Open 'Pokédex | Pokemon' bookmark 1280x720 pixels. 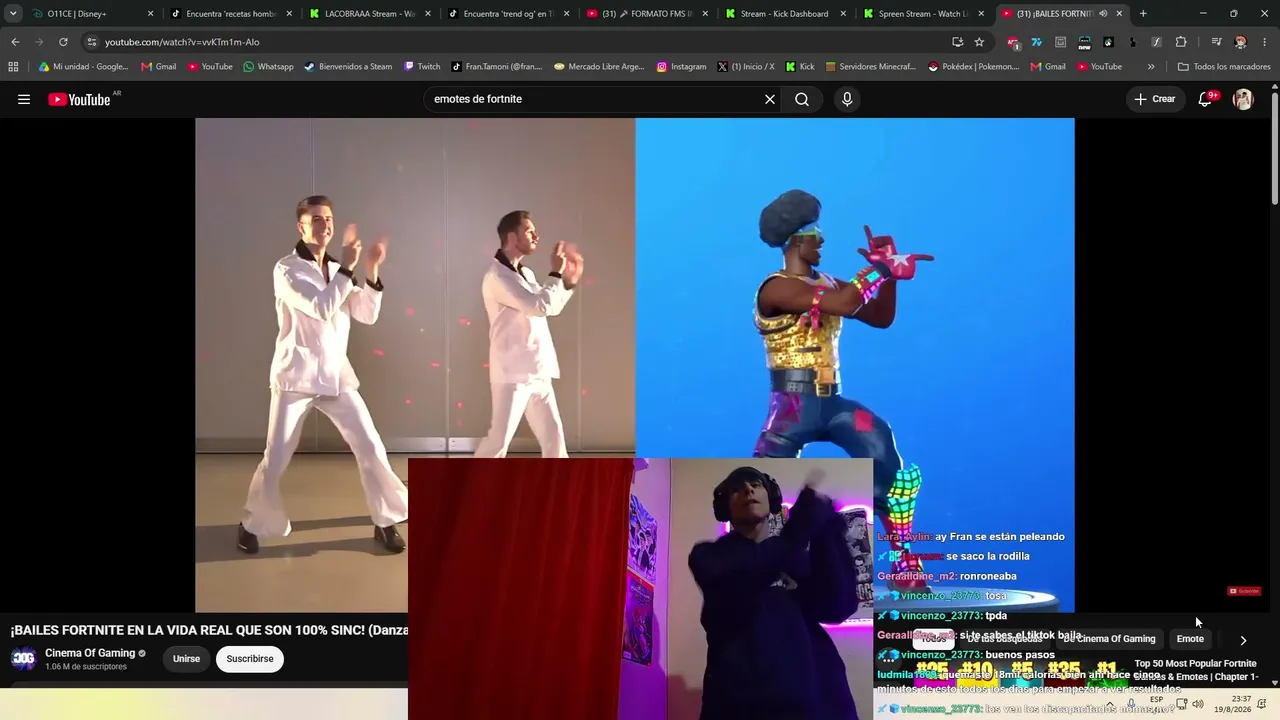[974, 67]
